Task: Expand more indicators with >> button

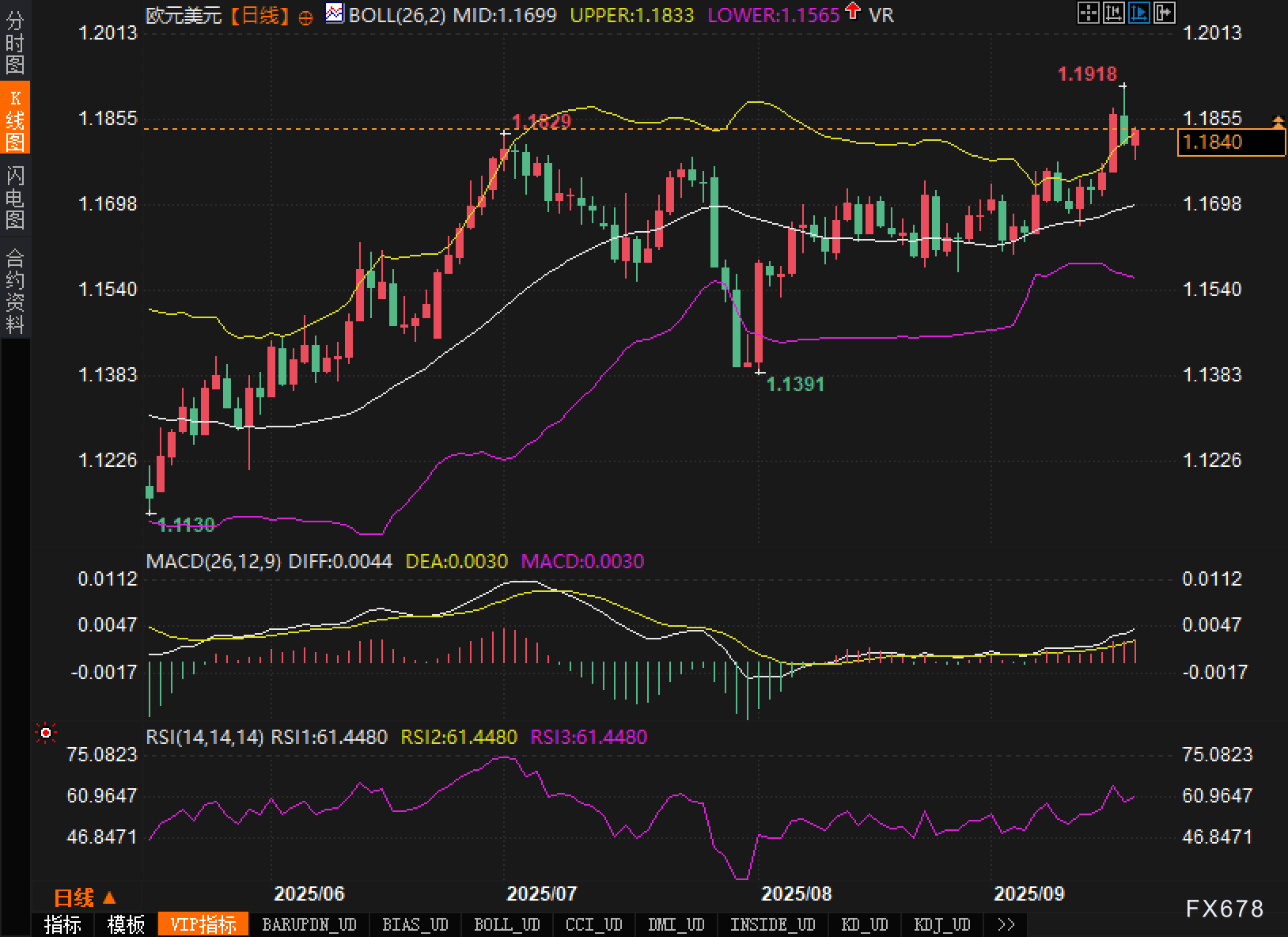Action: [1006, 924]
